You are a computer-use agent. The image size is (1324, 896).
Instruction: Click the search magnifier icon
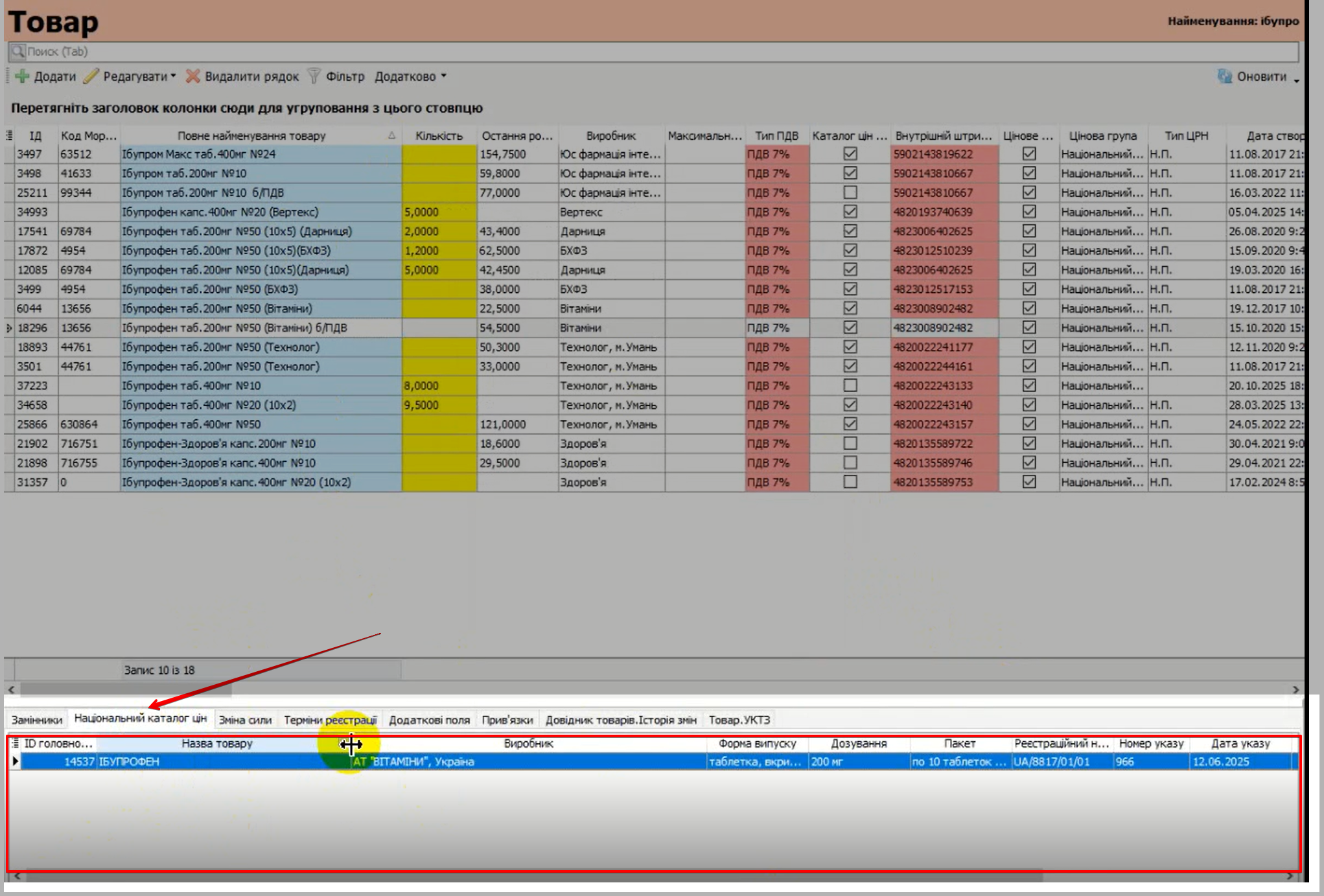click(x=17, y=51)
